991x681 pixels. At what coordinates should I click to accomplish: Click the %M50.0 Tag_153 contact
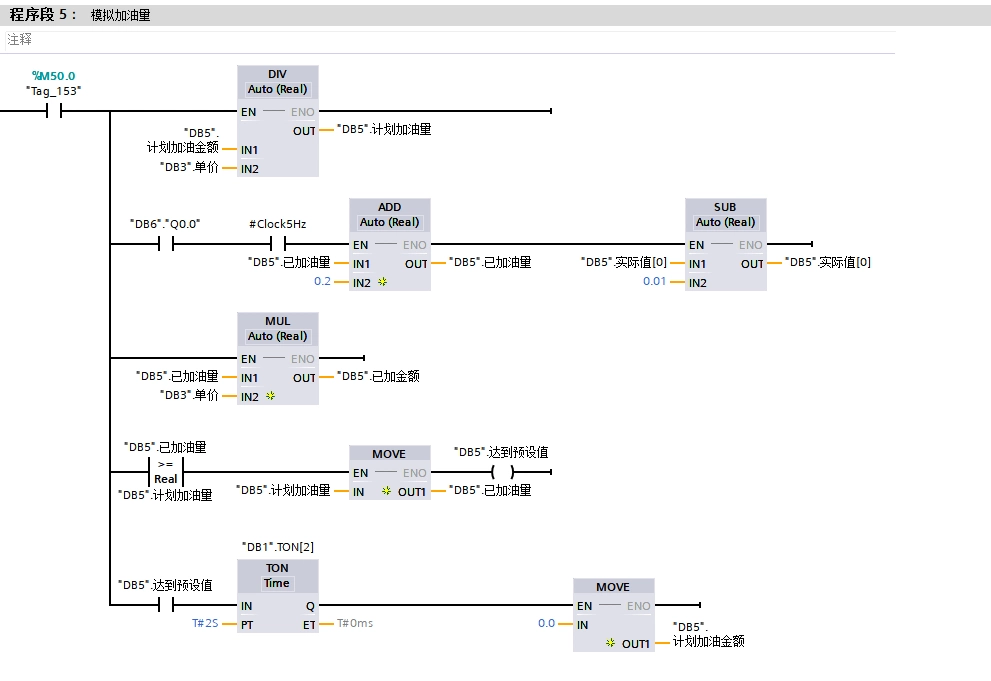[54, 111]
